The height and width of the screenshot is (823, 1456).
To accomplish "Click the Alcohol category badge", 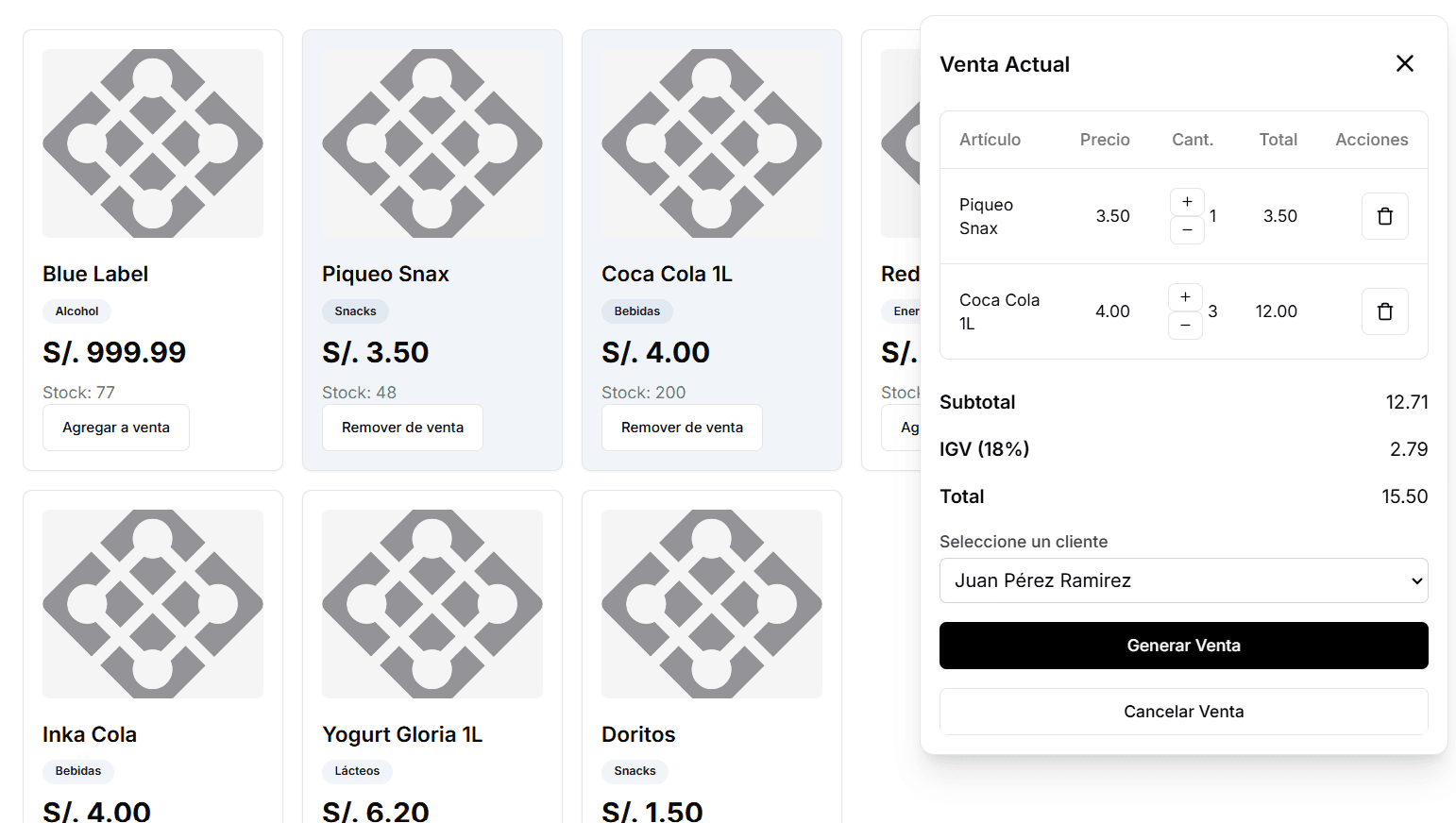I will coord(76,311).
